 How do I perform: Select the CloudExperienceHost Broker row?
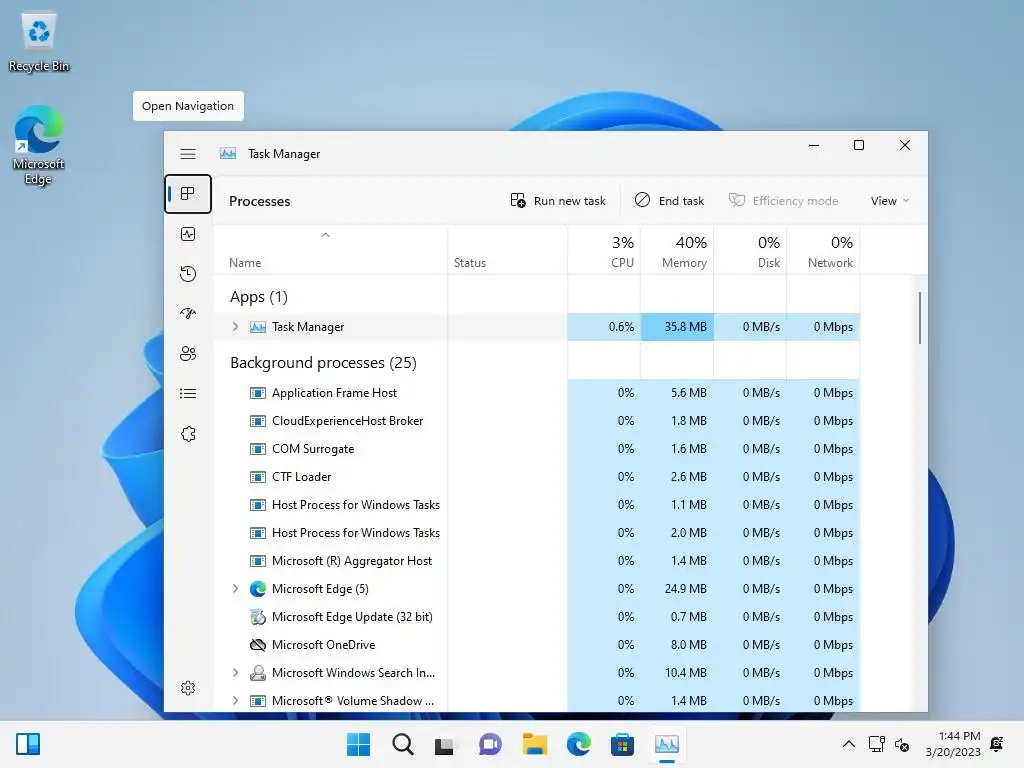coord(537,421)
